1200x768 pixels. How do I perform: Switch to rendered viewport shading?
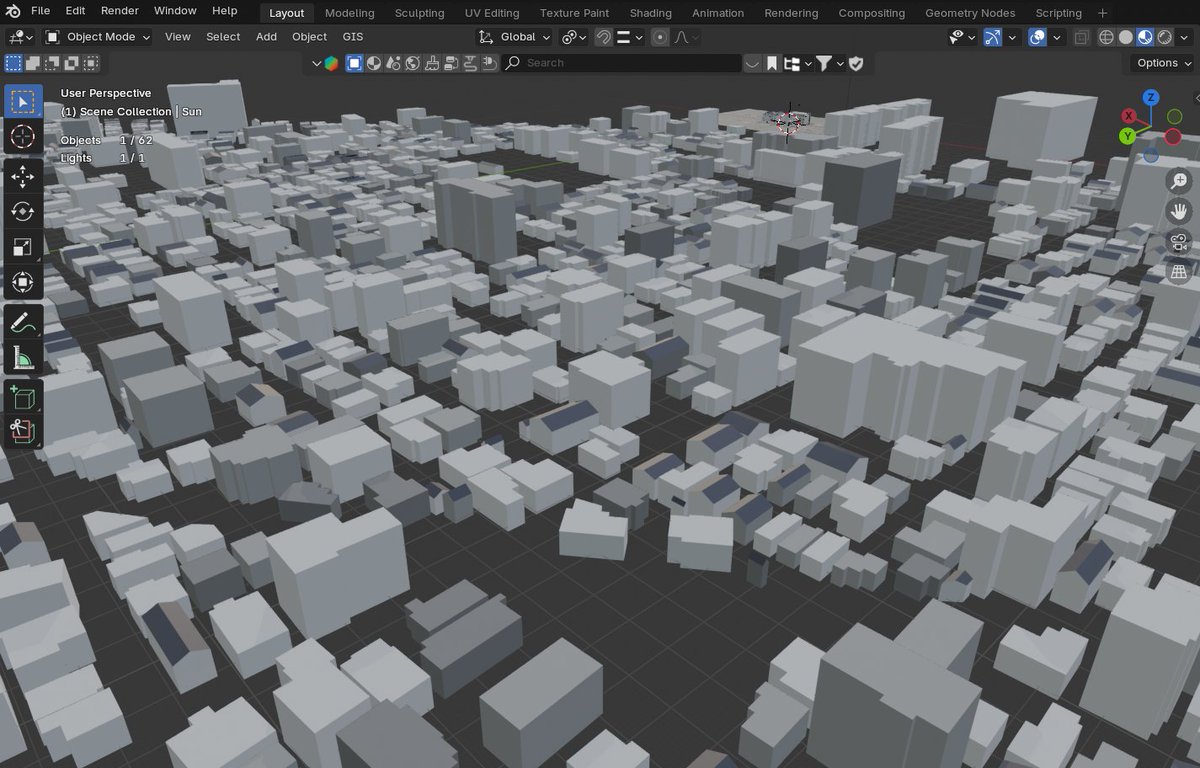point(1165,37)
